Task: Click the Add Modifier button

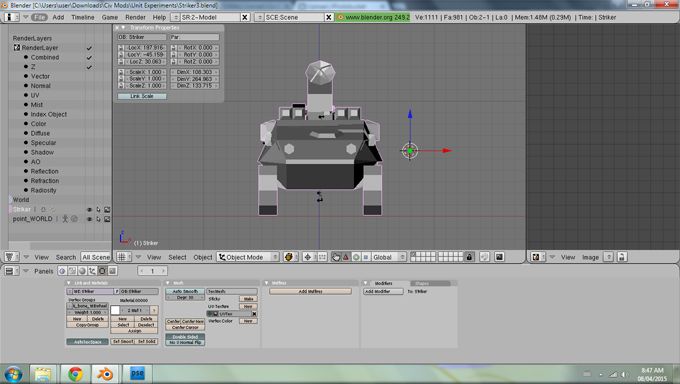Action: pyautogui.click(x=383, y=292)
